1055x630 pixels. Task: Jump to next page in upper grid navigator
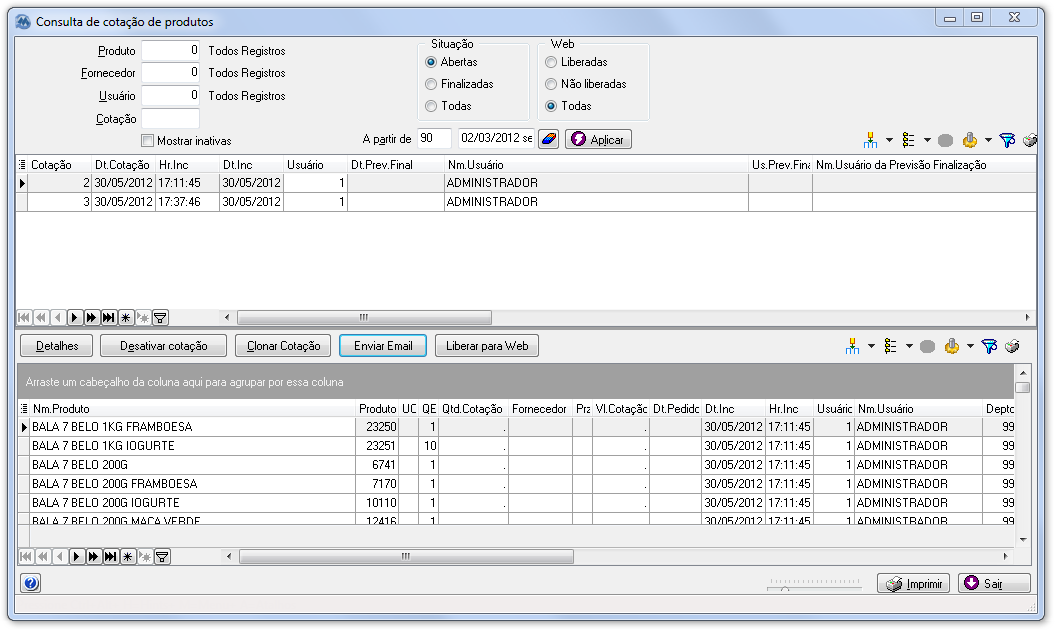[x=92, y=318]
